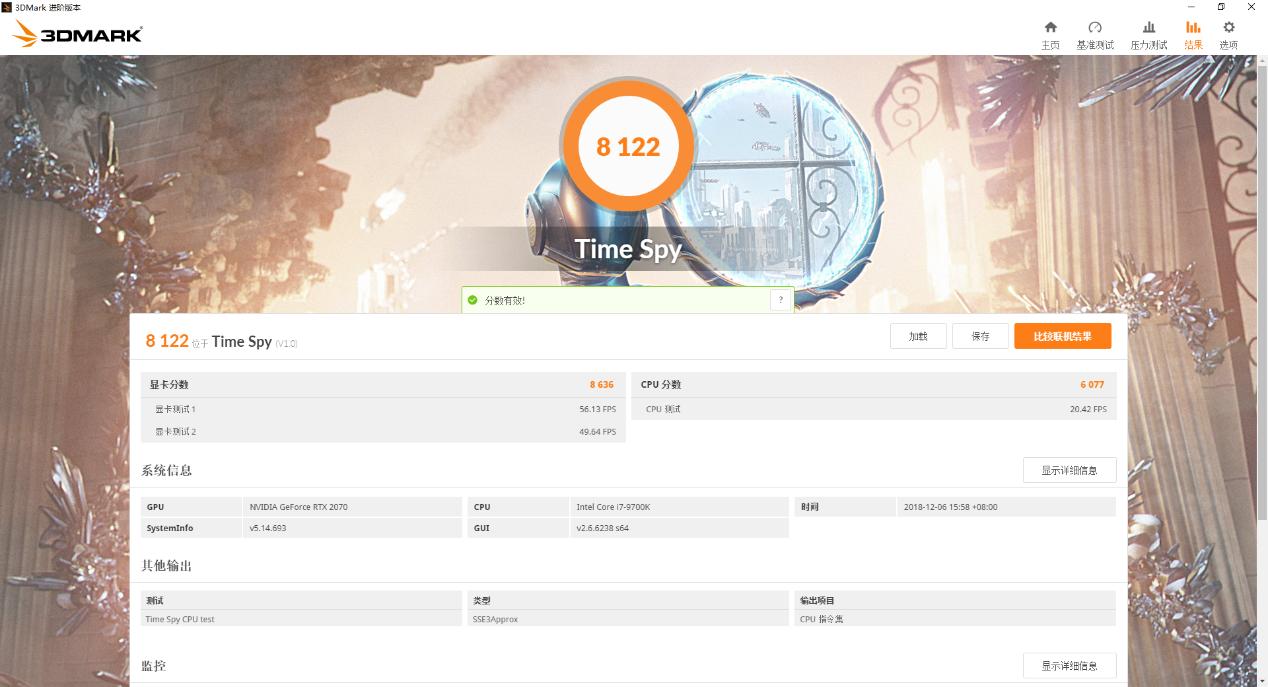Click the 保存 (Save) button
This screenshot has height=687, width=1268.
click(980, 336)
